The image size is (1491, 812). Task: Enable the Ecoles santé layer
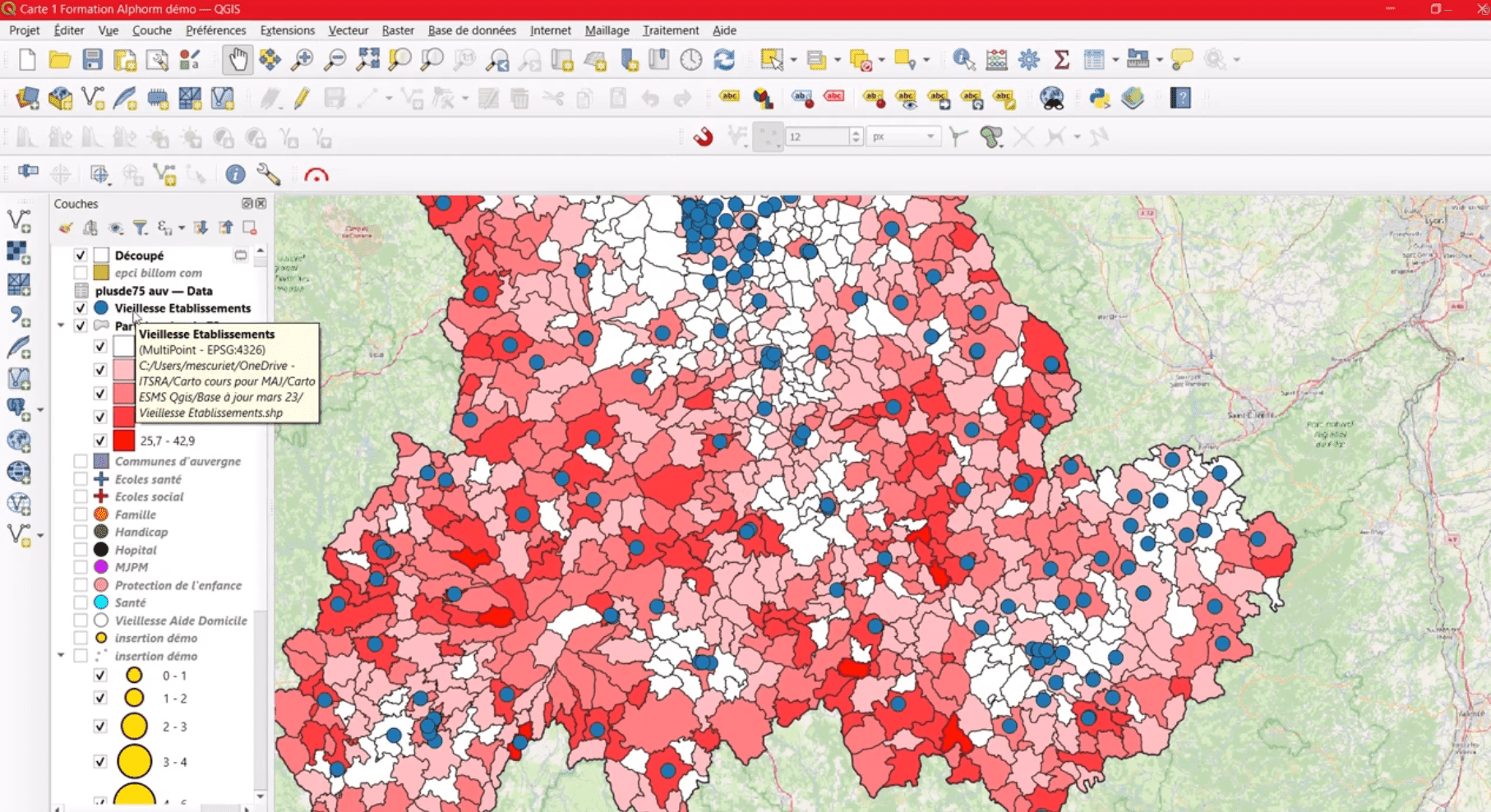[x=81, y=479]
